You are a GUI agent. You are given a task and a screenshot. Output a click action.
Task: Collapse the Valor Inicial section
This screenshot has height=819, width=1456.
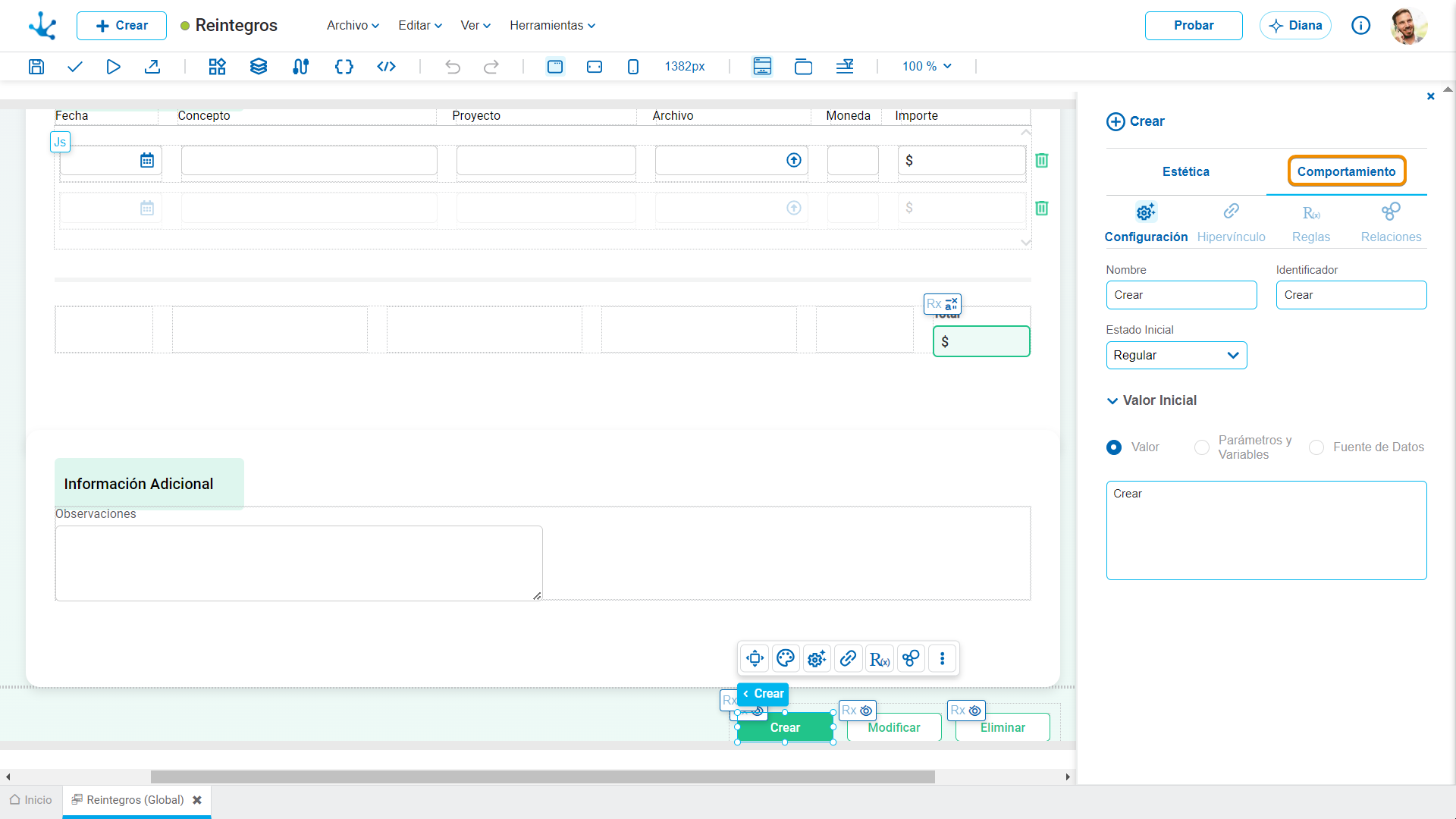pos(1112,400)
